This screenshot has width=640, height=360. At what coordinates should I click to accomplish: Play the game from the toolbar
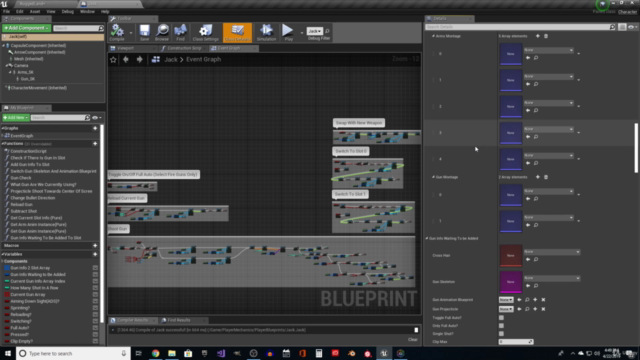tap(288, 32)
